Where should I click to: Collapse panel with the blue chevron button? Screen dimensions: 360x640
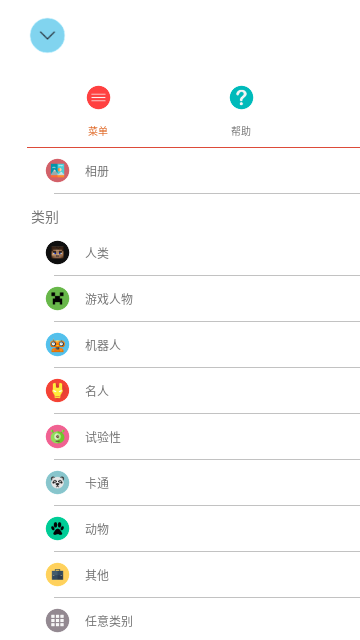pos(47,36)
